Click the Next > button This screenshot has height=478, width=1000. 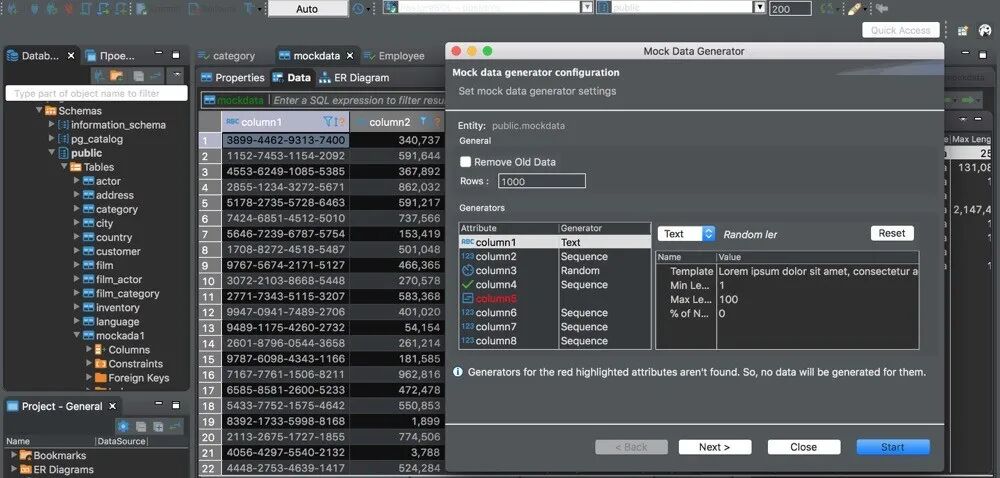pos(714,447)
